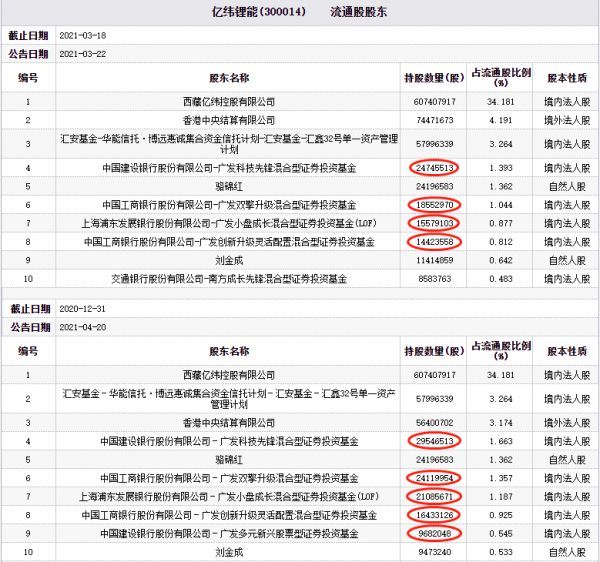
Task: Click the cutoff date 2020-12-31
Action: click(x=82, y=309)
